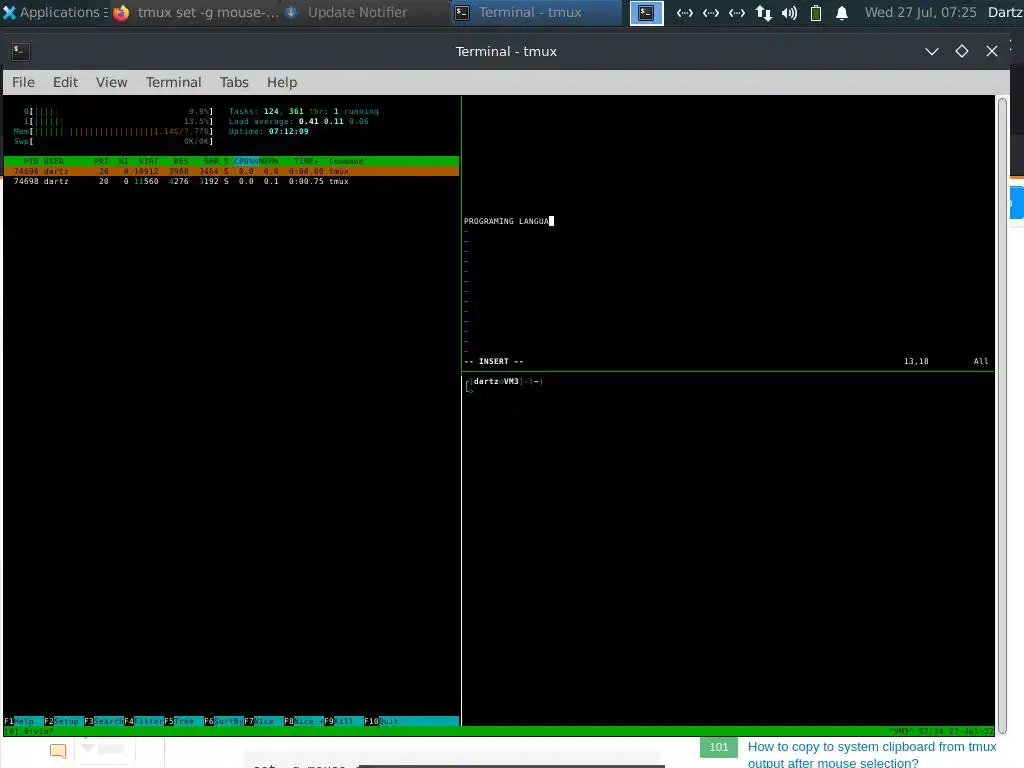The image size is (1024, 768).
Task: Click CPU 1 usage meter showing 13.5%
Action: (118, 121)
